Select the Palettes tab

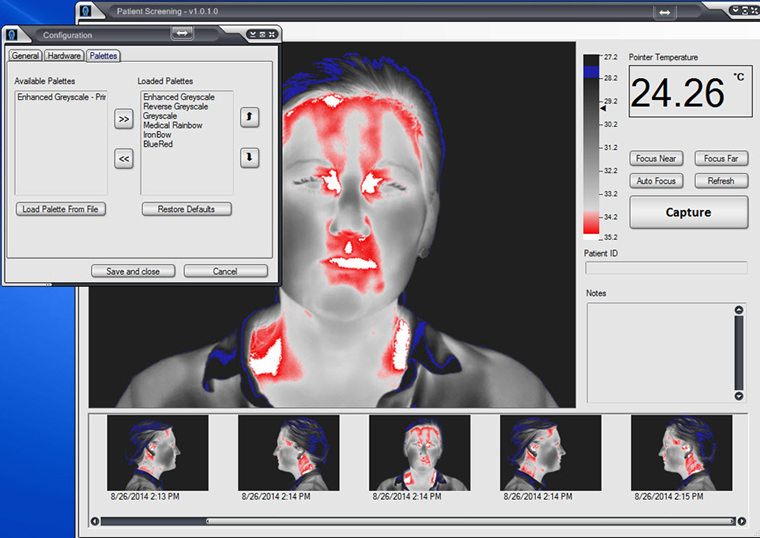(x=103, y=56)
